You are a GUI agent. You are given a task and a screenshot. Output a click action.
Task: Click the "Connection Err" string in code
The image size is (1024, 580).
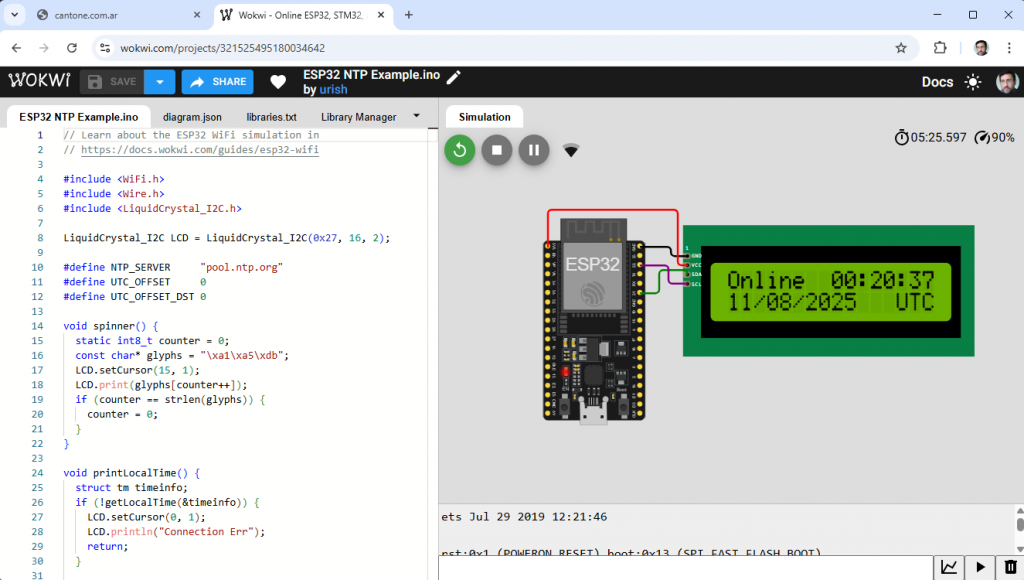click(x=204, y=532)
